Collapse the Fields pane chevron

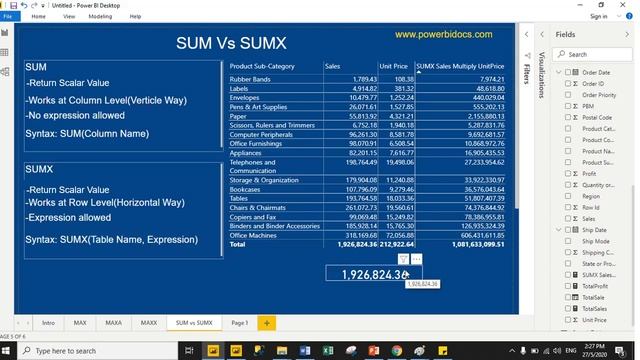(x=627, y=35)
